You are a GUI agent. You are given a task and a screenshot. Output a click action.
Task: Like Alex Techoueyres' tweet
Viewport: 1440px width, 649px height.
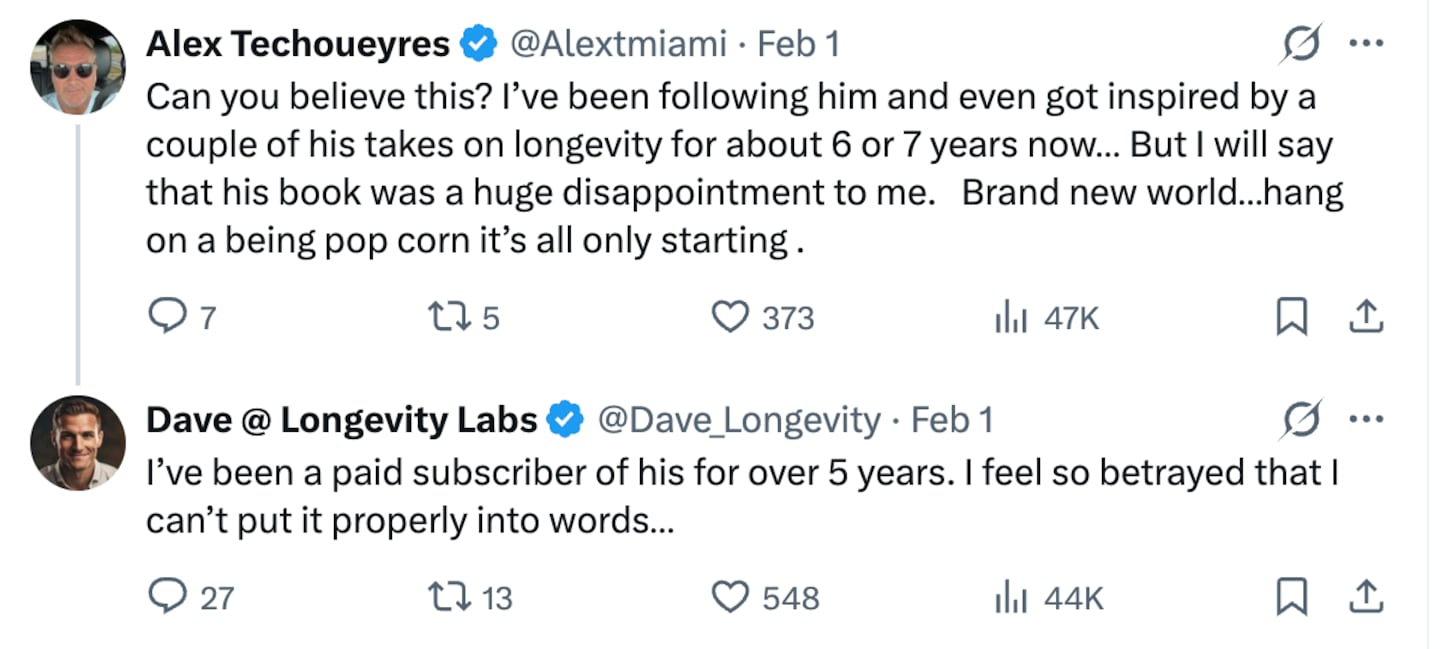(729, 317)
